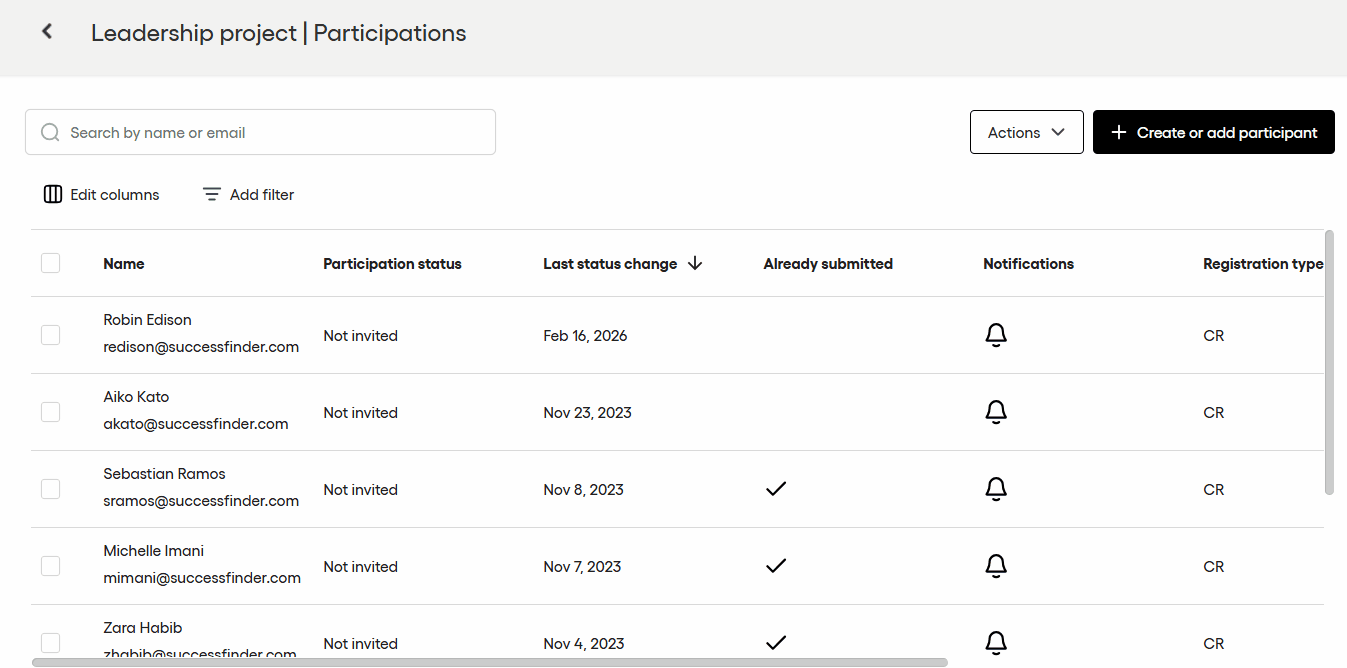This screenshot has width=1347, height=668.
Task: Click the email mimani@successfinder.com
Action: (x=202, y=578)
